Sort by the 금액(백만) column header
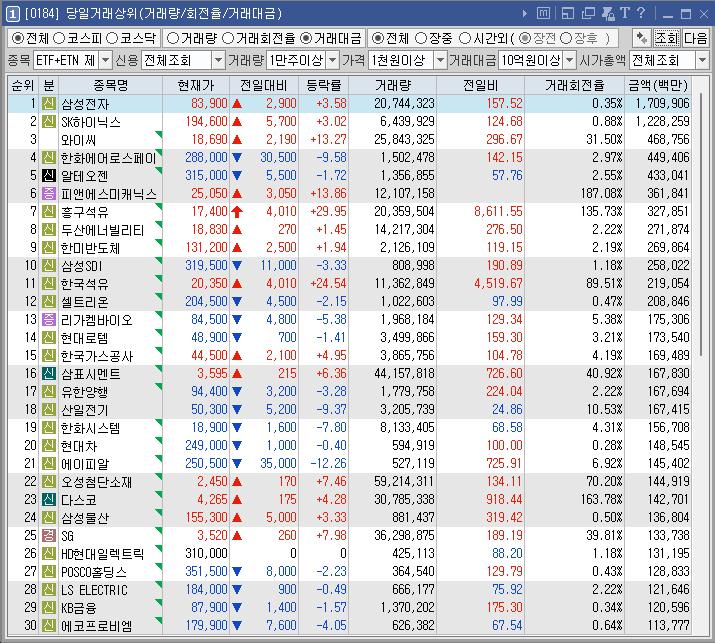The image size is (715, 643). [658, 85]
